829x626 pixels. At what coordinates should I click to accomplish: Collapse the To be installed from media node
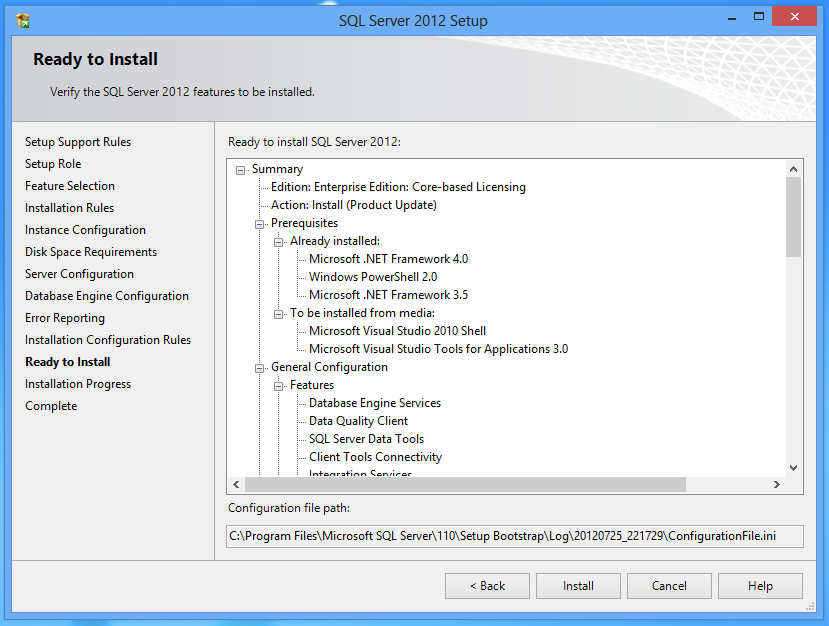[279, 314]
